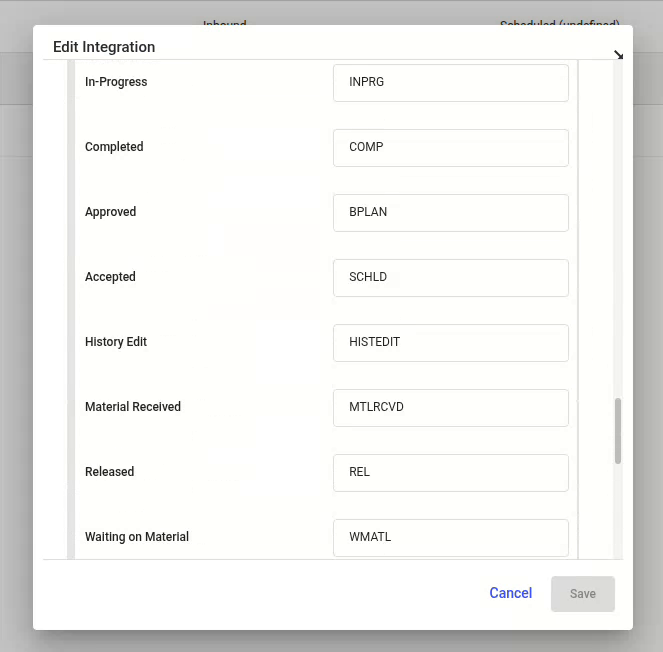This screenshot has height=652, width=663.
Task: Click the Save button
Action: tap(583, 594)
